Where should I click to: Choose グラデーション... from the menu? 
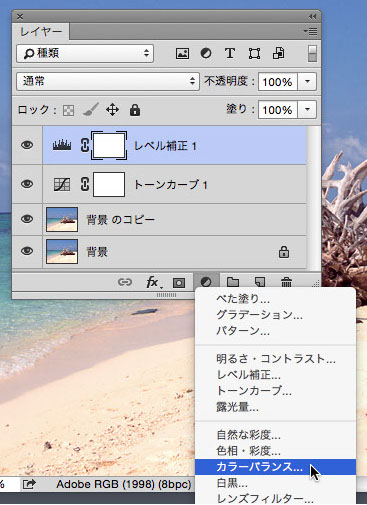pos(275,315)
